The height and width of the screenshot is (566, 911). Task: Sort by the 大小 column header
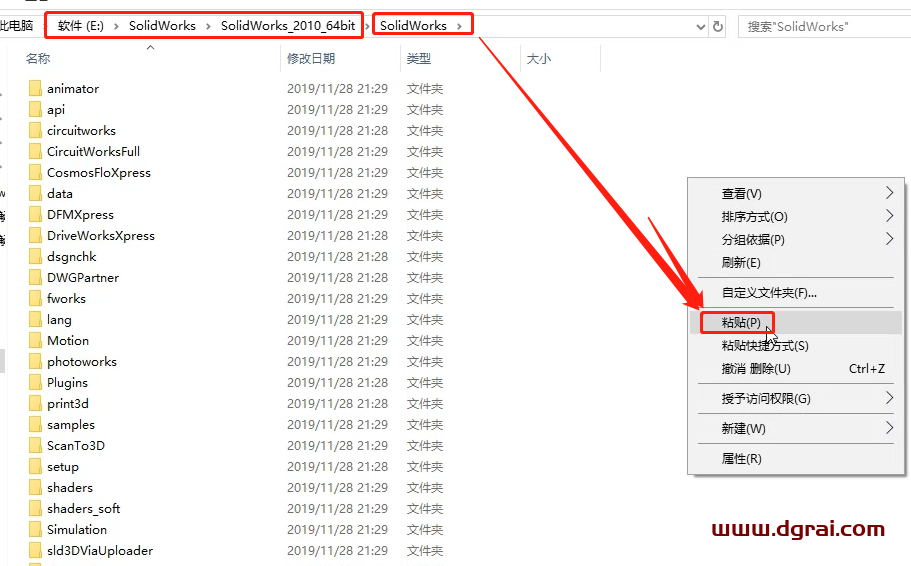pos(539,59)
